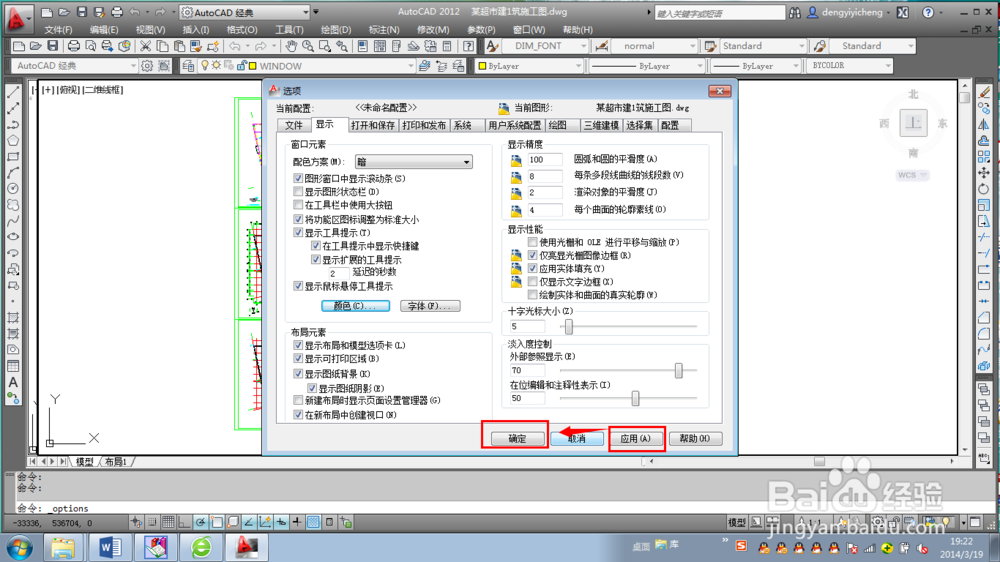Enable 在工具栏中使用大按钮 checkbox
The image size is (1000, 562).
pyautogui.click(x=298, y=205)
